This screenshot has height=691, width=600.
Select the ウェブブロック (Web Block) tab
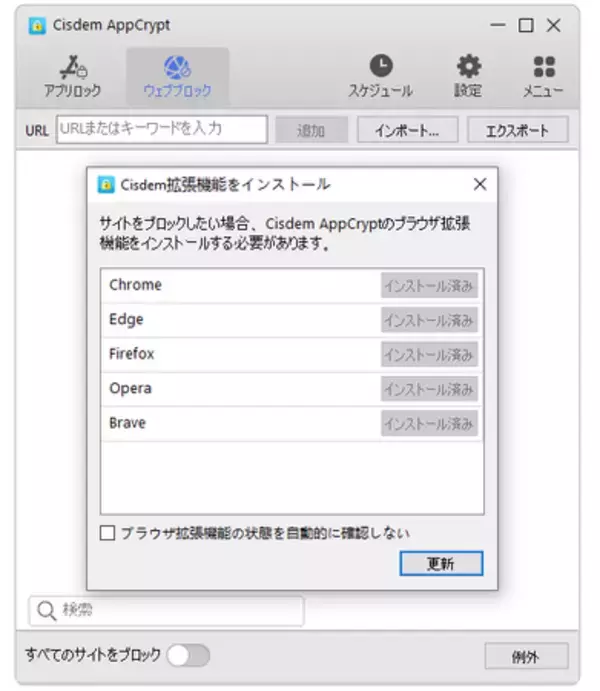coord(177,77)
